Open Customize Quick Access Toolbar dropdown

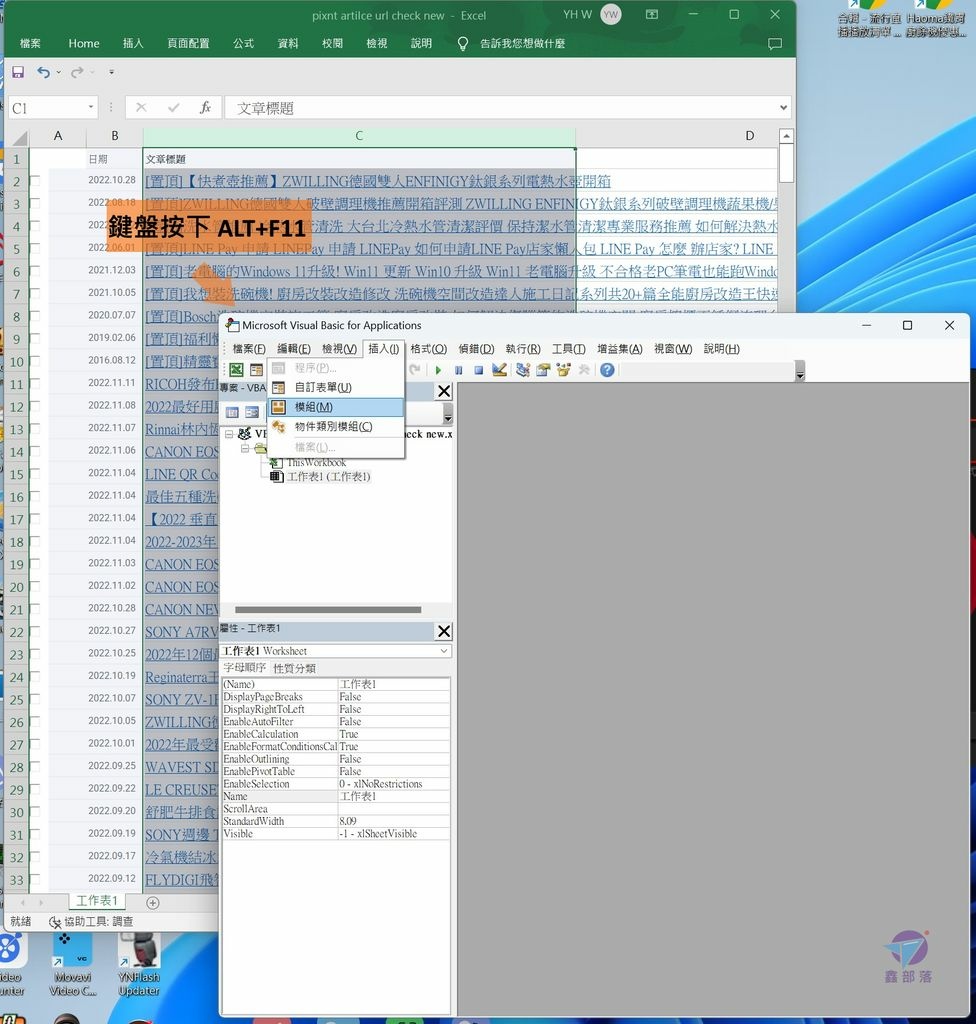(x=112, y=72)
